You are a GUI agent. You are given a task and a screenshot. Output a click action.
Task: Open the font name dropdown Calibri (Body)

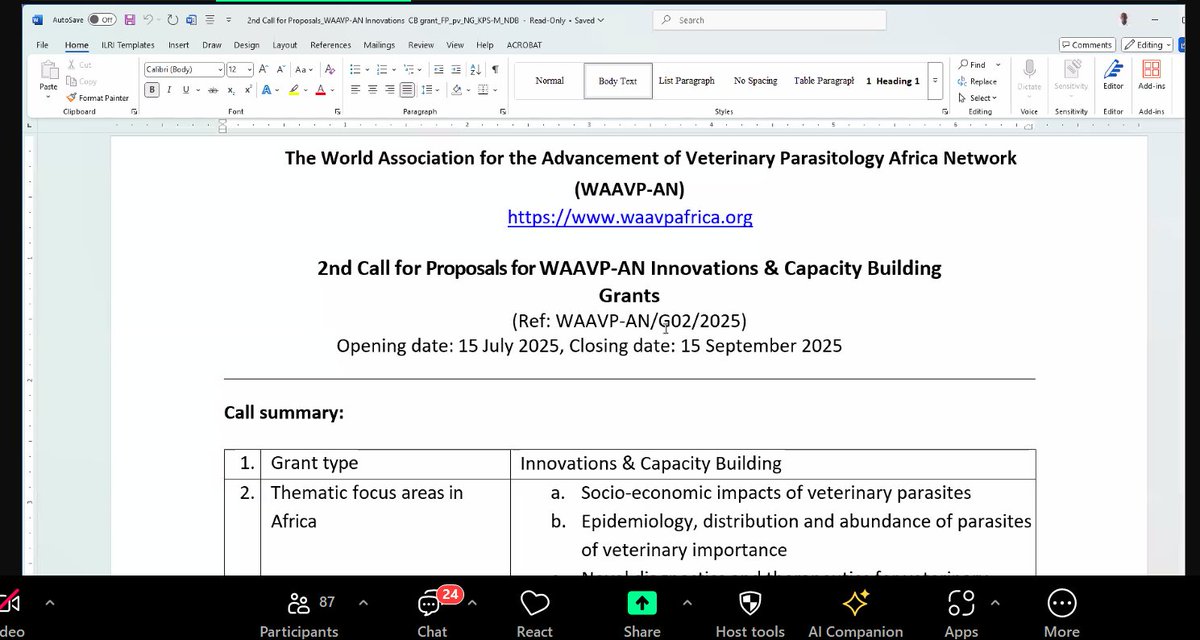219,70
